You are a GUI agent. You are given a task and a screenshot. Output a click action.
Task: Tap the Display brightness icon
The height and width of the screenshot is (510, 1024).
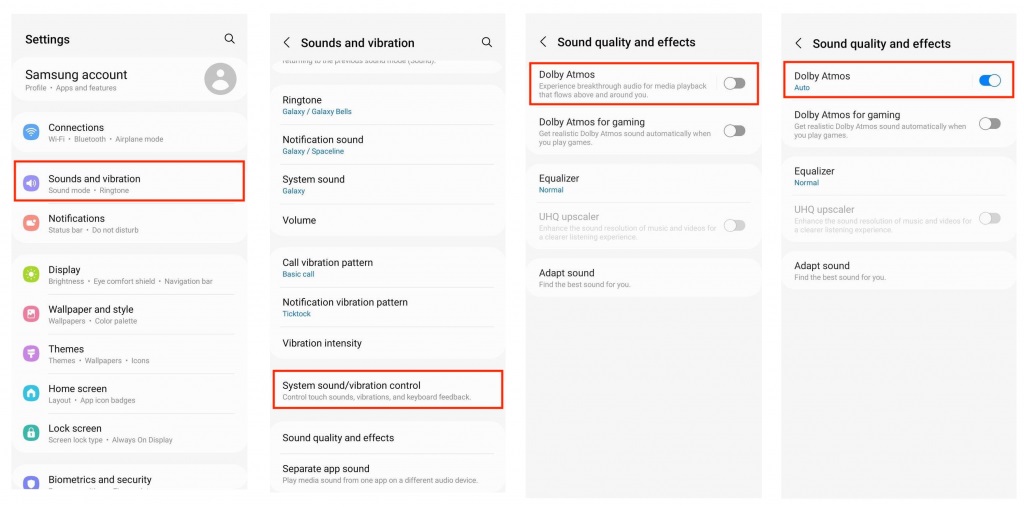[31, 274]
